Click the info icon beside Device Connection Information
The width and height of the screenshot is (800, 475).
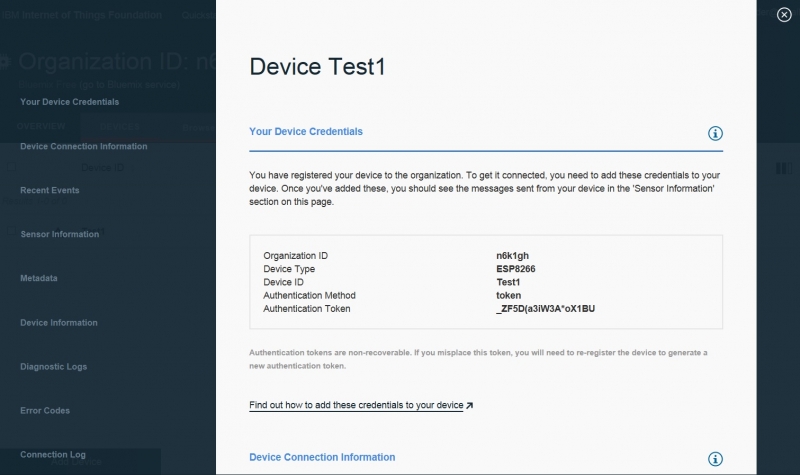pyautogui.click(x=715, y=459)
